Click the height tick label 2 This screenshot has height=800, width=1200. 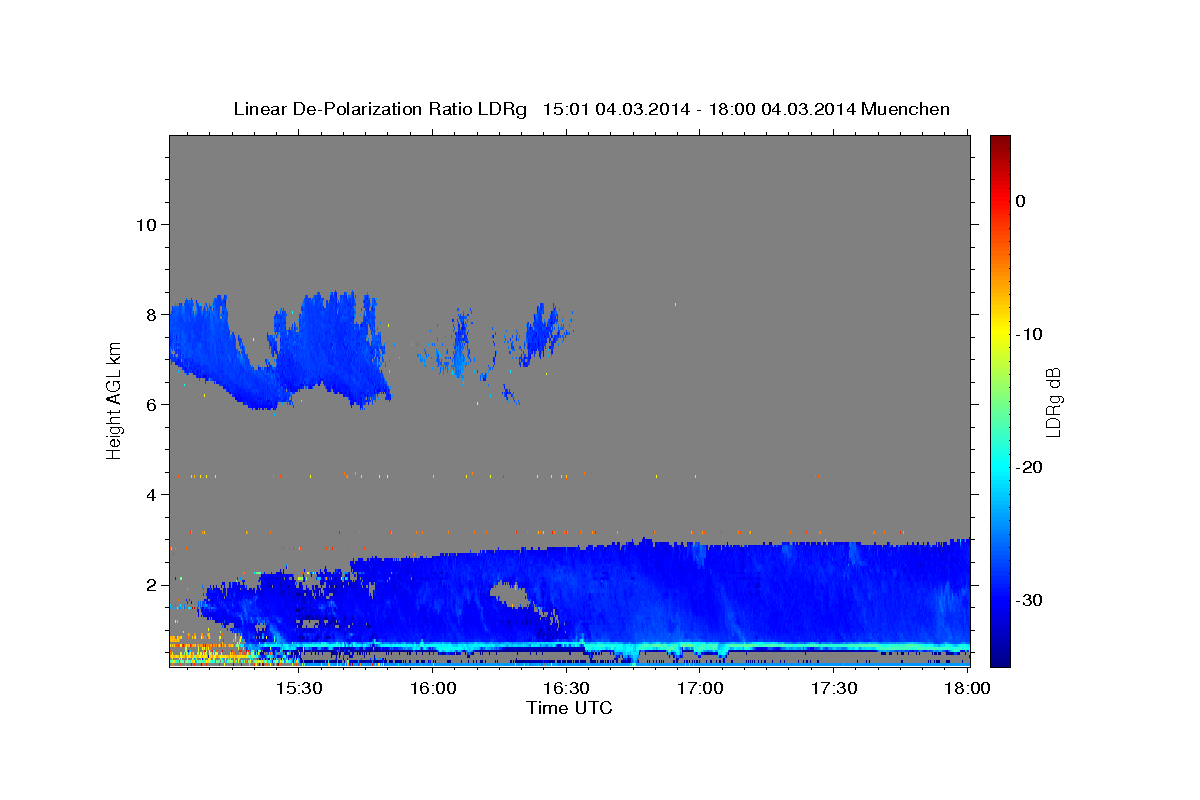coord(152,584)
